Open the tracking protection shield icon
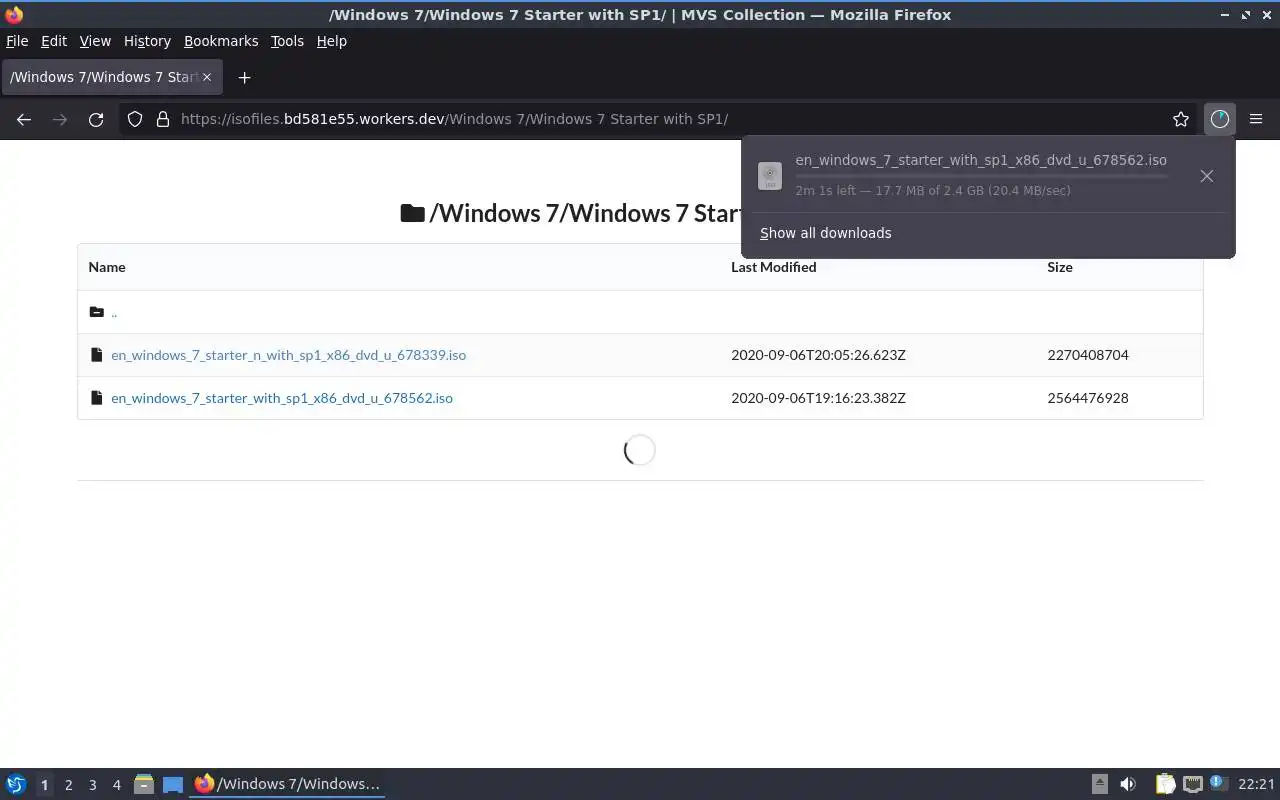 point(135,119)
